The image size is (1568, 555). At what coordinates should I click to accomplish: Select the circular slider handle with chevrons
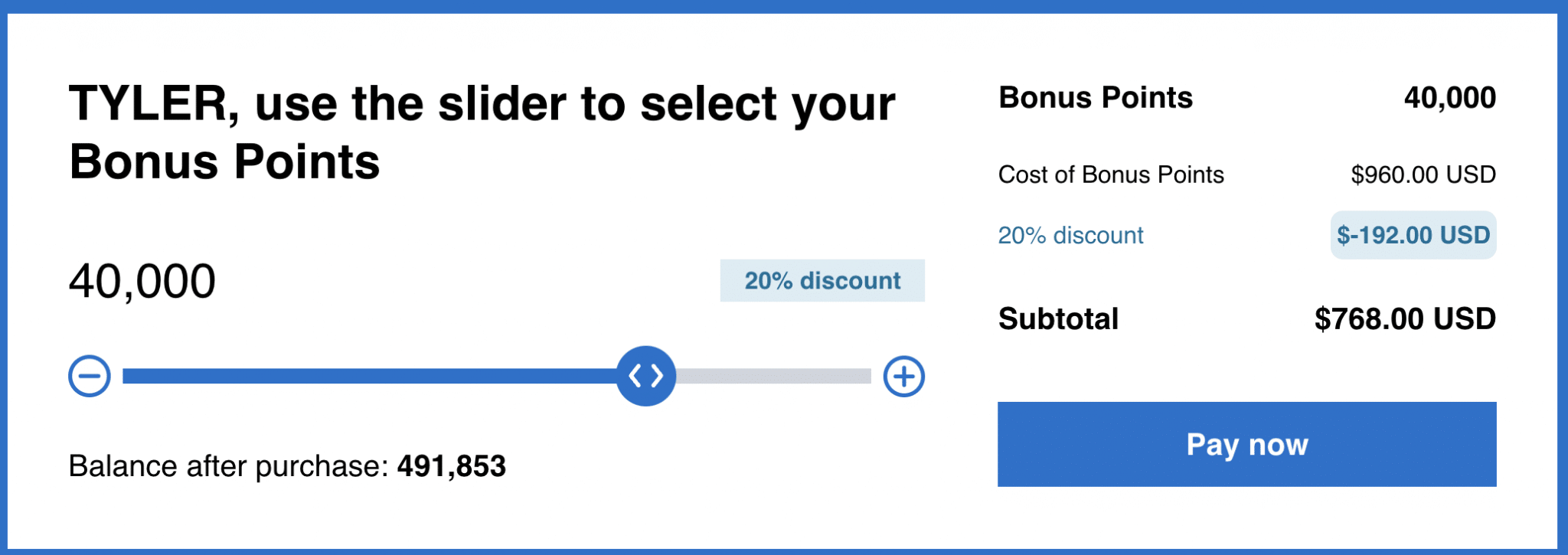tap(645, 376)
